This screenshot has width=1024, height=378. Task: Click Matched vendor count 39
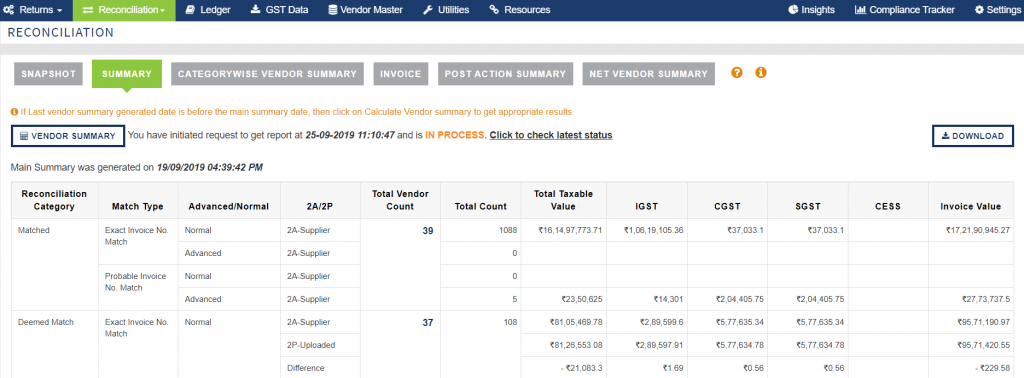428,230
